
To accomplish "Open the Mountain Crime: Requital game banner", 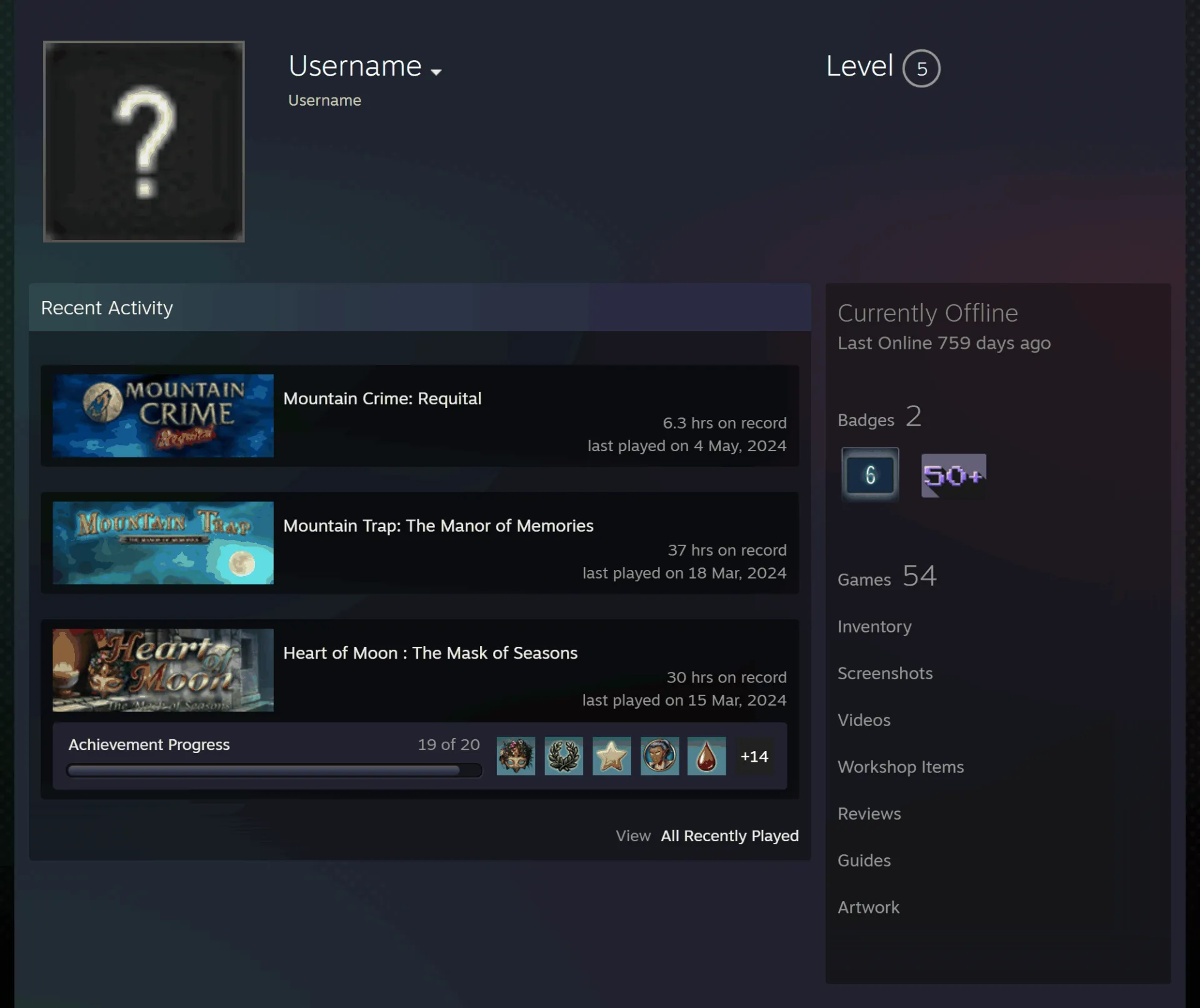I will coord(163,416).
